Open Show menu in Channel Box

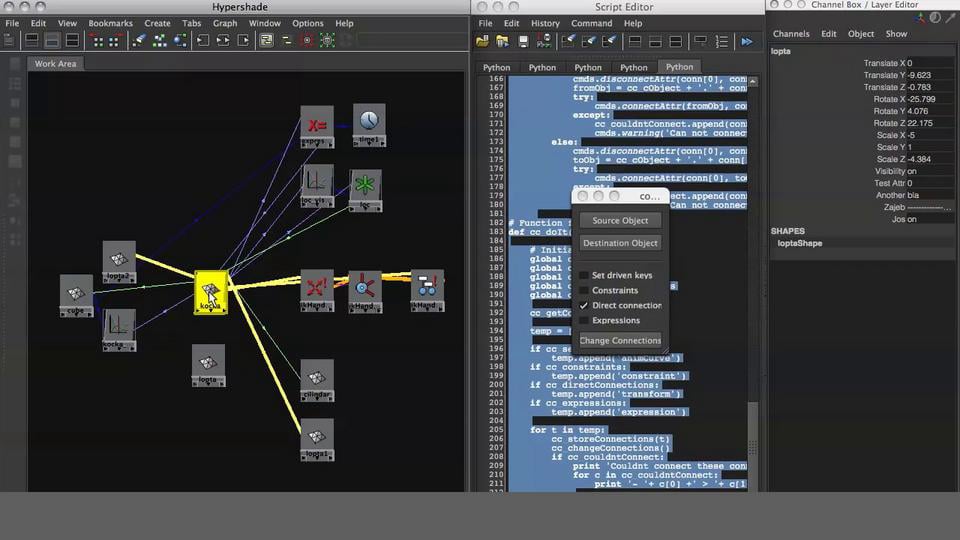(896, 34)
